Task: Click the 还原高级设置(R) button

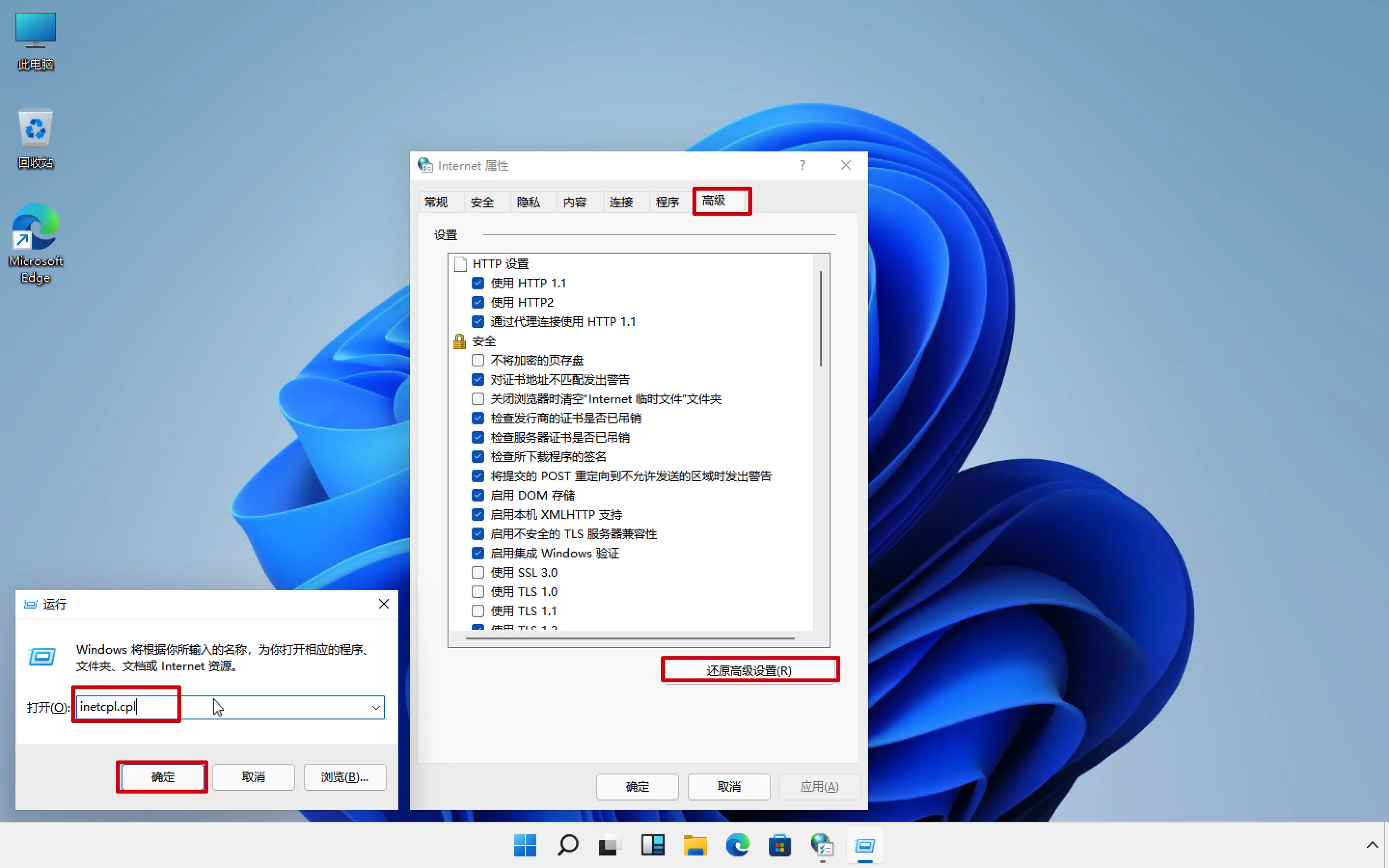Action: pos(749,670)
